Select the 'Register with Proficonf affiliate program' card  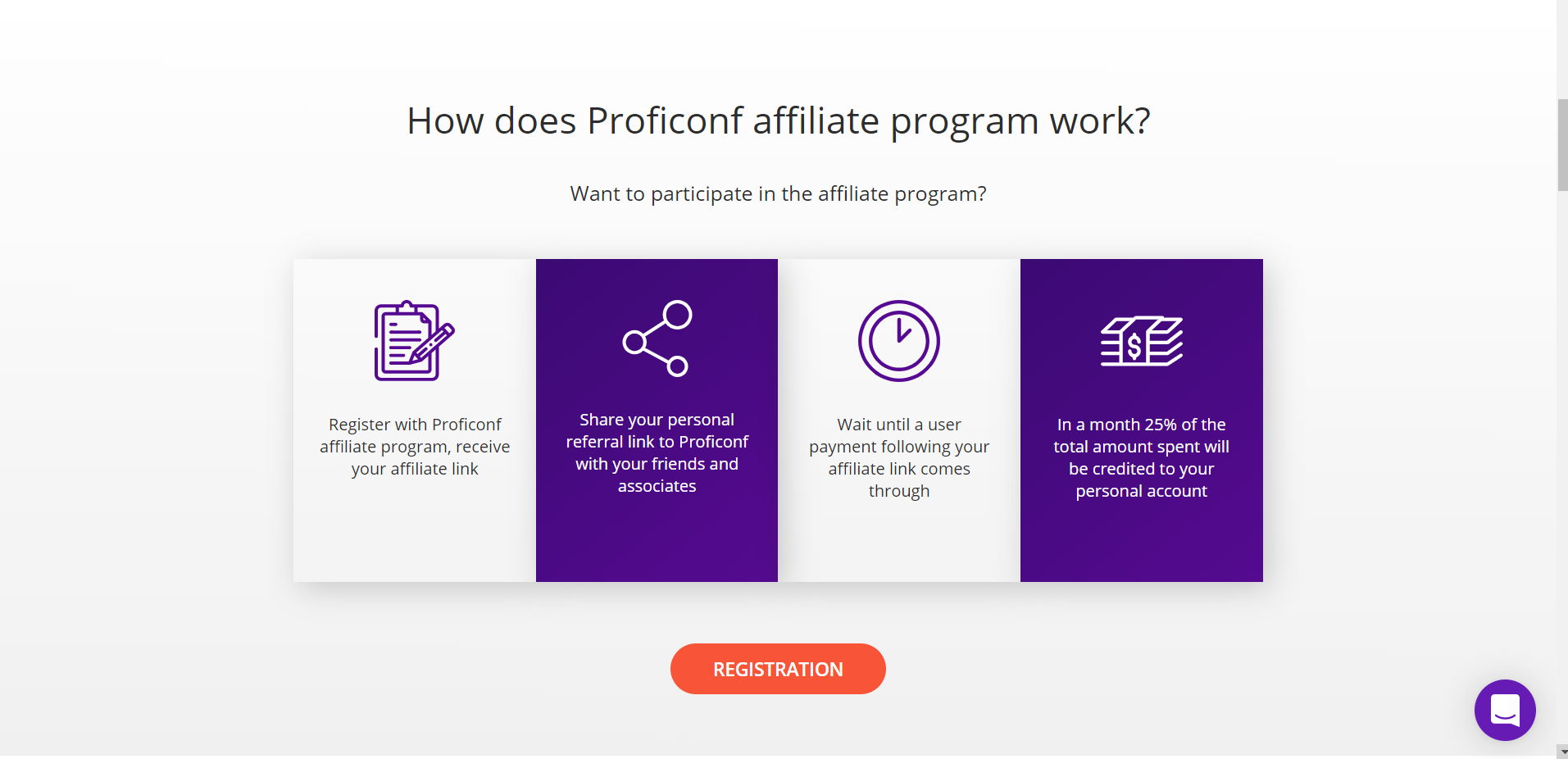[x=415, y=420]
